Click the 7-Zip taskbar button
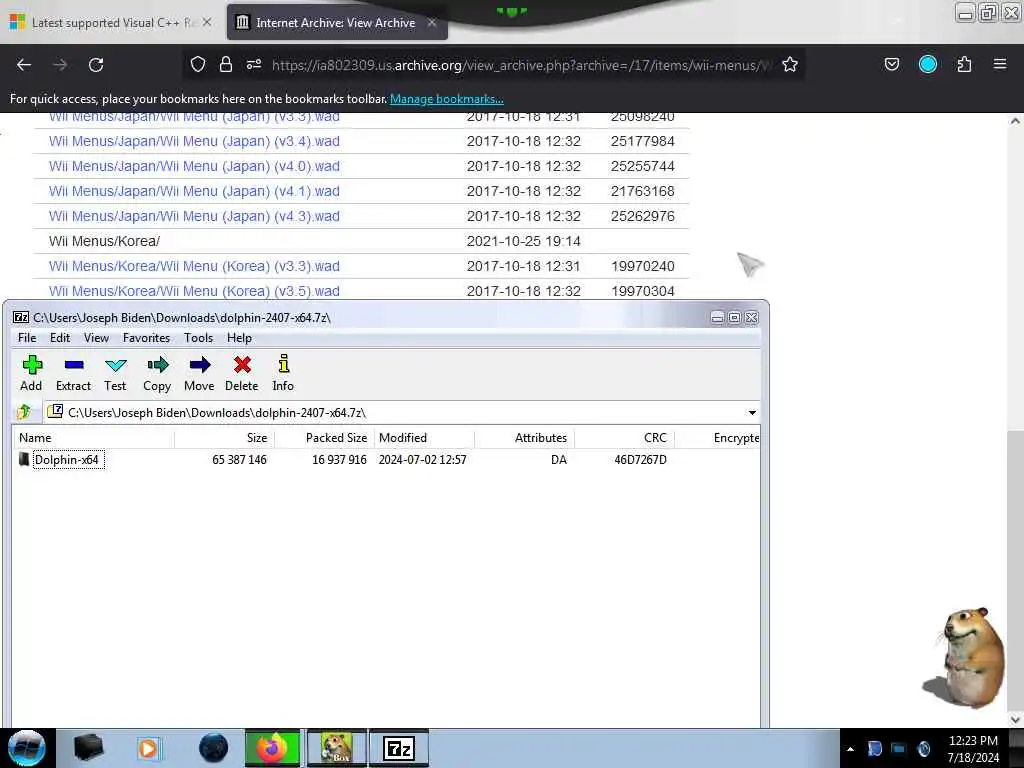This screenshot has height=768, width=1024. point(399,748)
